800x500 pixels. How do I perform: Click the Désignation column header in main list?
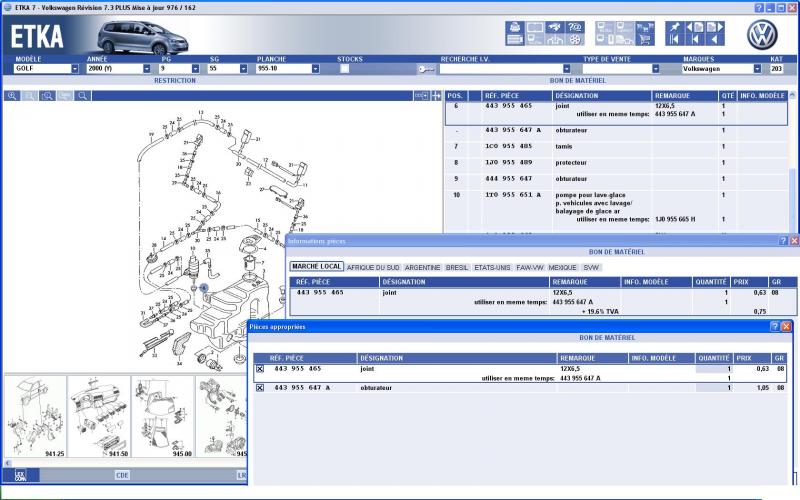(602, 96)
